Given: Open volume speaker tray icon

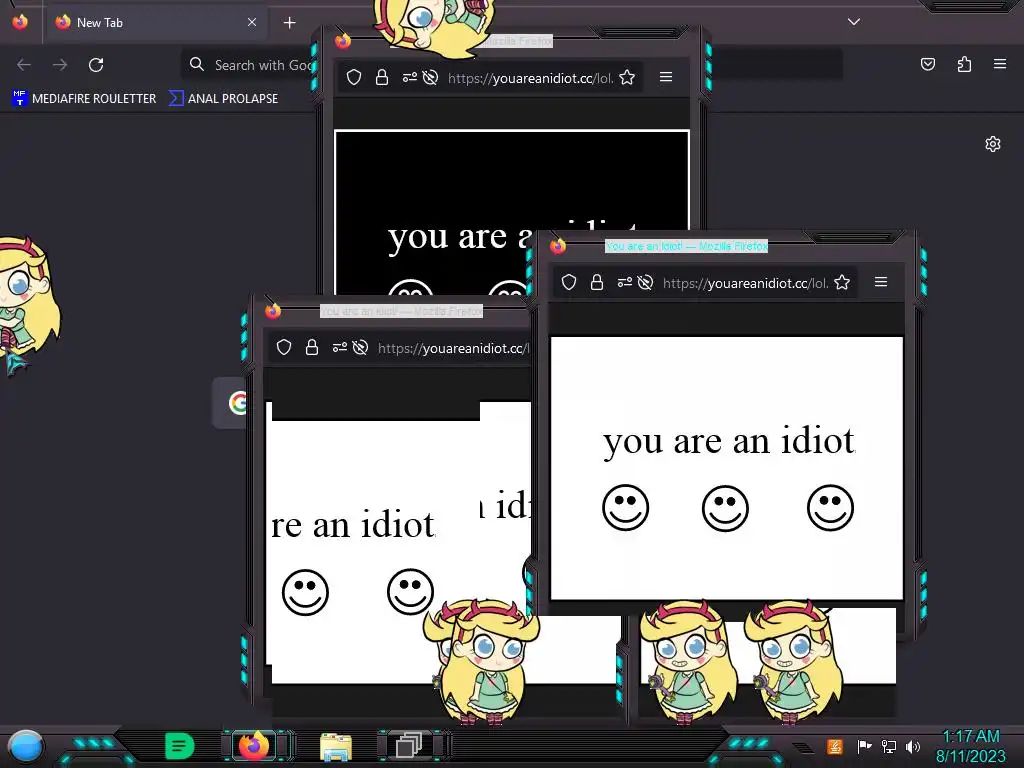Looking at the screenshot, I should point(912,746).
